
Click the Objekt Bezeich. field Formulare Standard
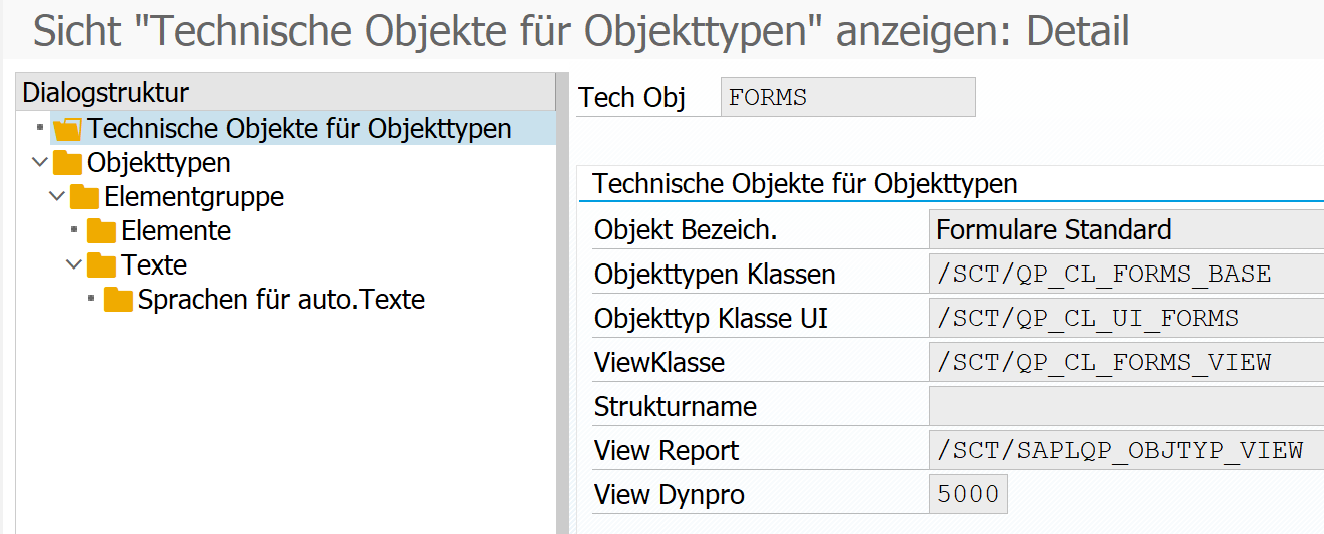[x=1126, y=229]
